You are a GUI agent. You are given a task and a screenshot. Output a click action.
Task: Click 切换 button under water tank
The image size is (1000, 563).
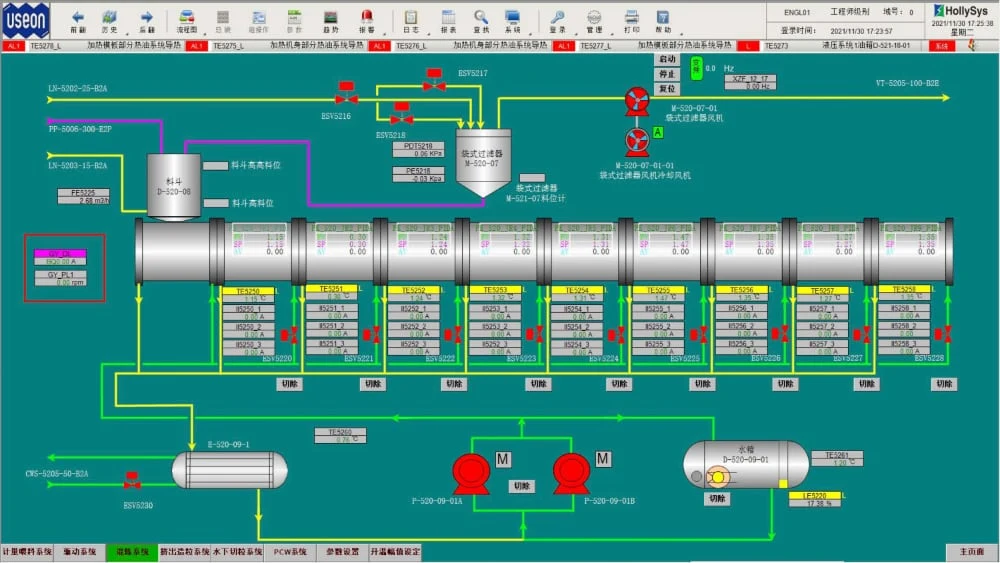717,499
